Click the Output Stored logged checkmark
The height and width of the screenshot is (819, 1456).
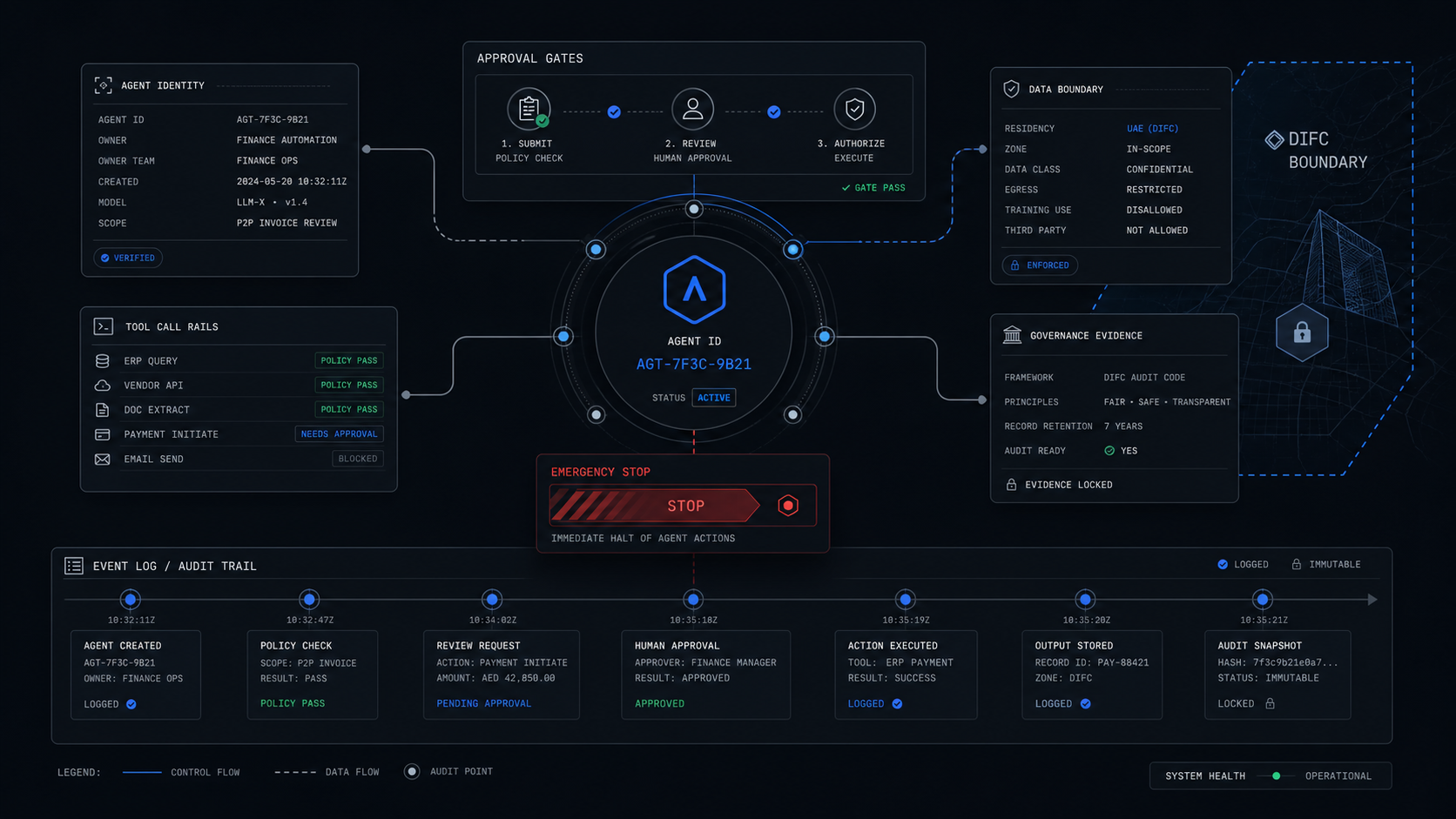coord(1085,703)
